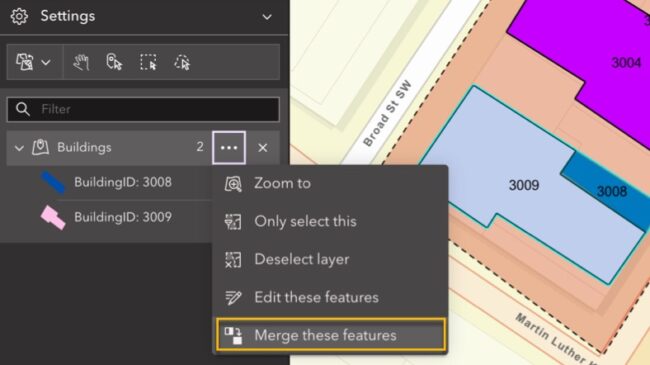650x365 pixels.
Task: Choose Only select this menu item
Action: click(x=330, y=221)
